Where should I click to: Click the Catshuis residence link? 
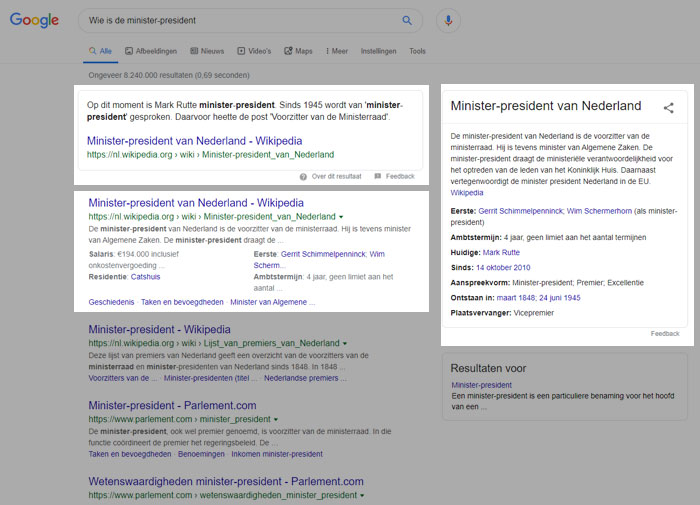coord(146,277)
